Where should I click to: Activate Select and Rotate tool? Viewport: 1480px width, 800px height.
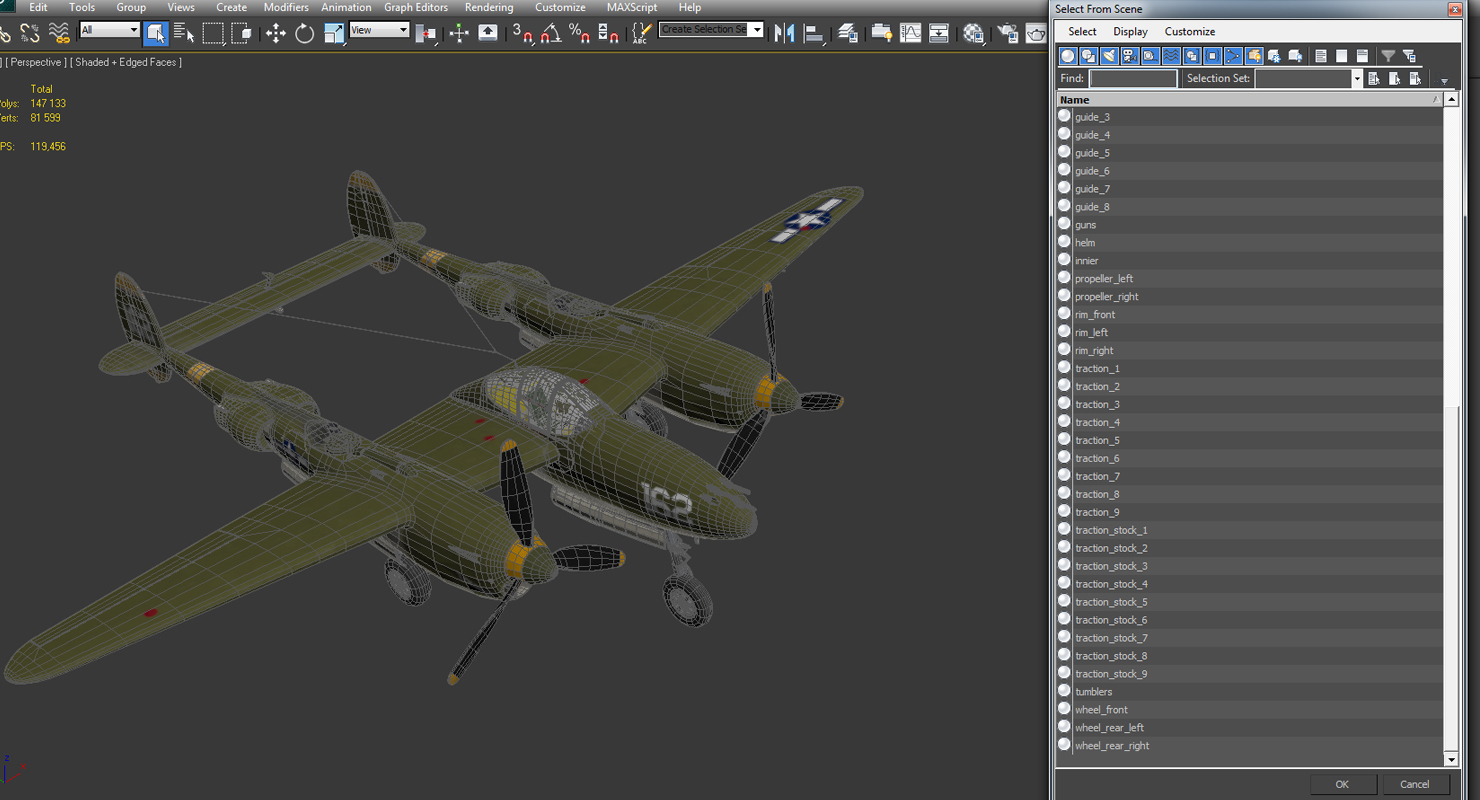pyautogui.click(x=304, y=33)
